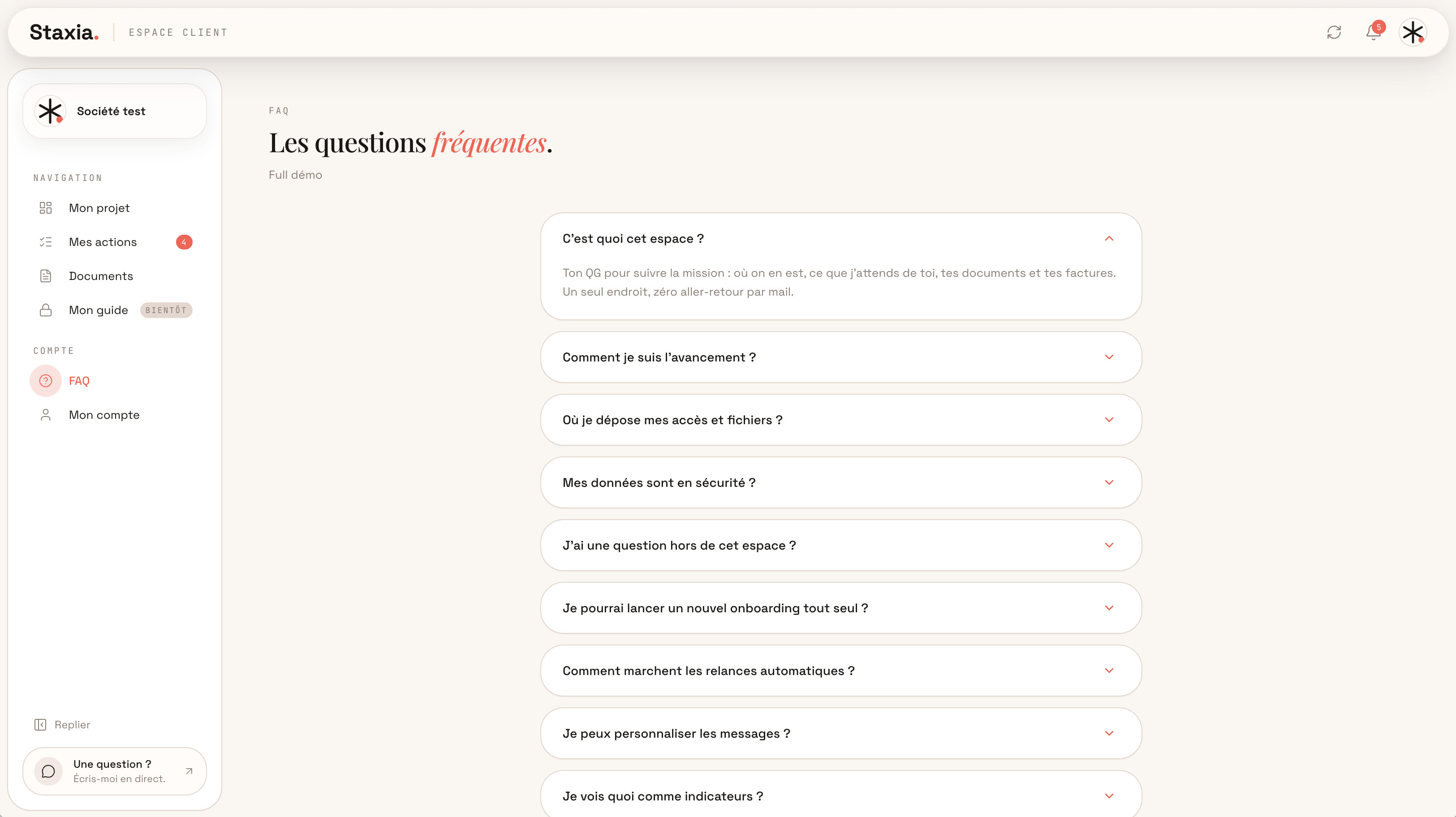Click the Mon compte person icon
The height and width of the screenshot is (817, 1456).
[46, 415]
